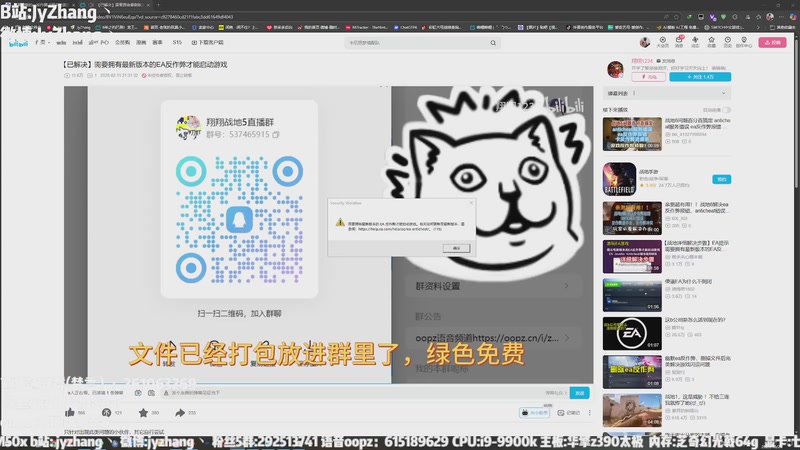The height and width of the screenshot is (450, 800).
Task: Open the 首页 menu in navigation bar
Action: pos(42,43)
